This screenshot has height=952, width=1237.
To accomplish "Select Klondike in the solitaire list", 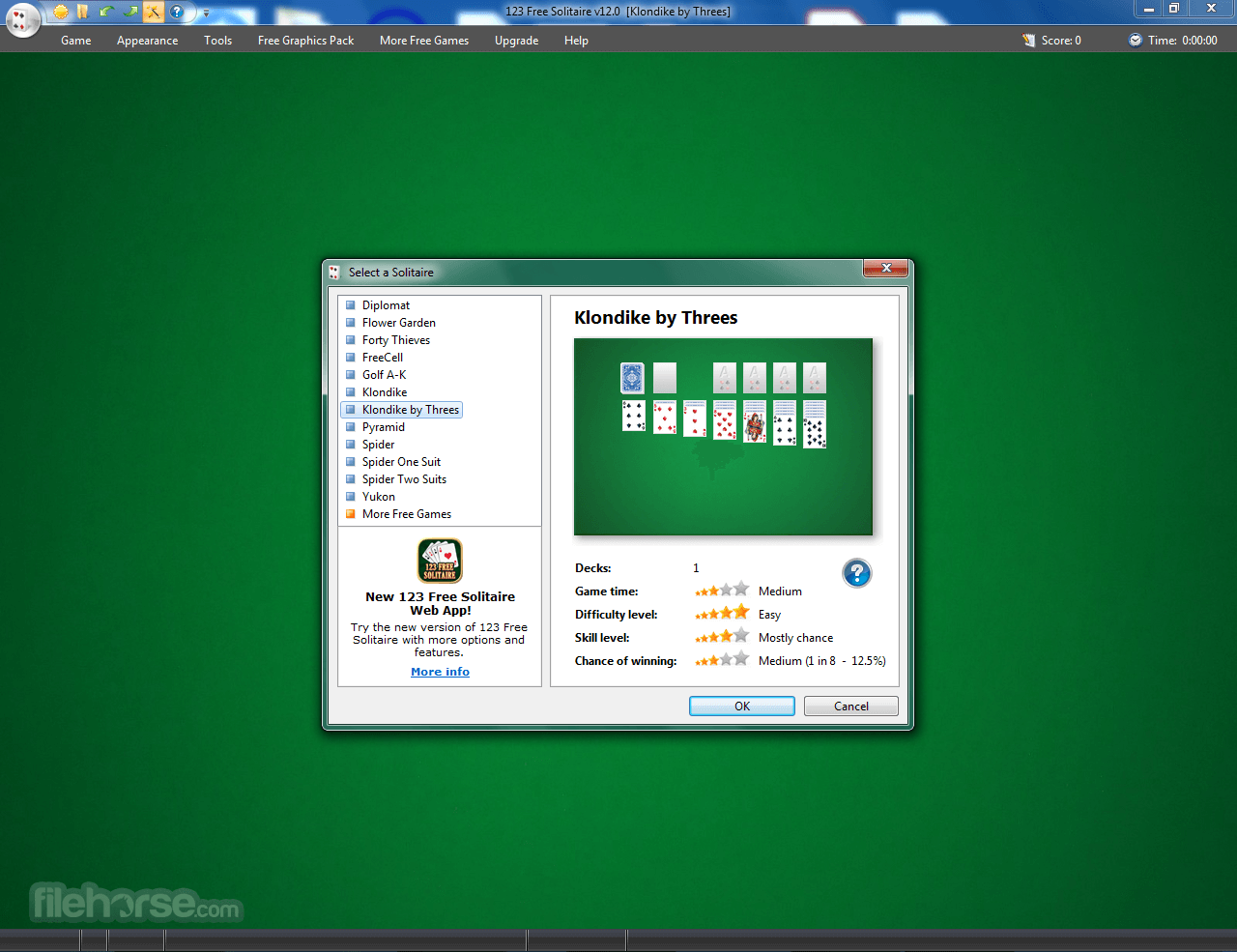I will click(x=385, y=392).
